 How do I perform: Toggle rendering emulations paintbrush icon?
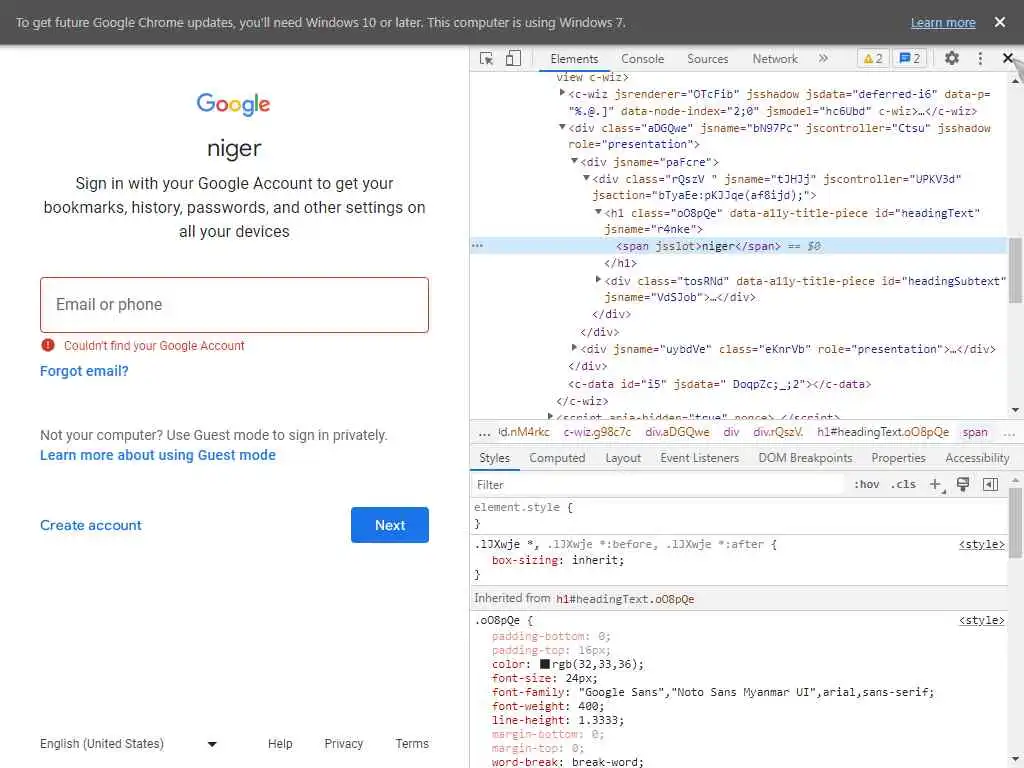962,484
